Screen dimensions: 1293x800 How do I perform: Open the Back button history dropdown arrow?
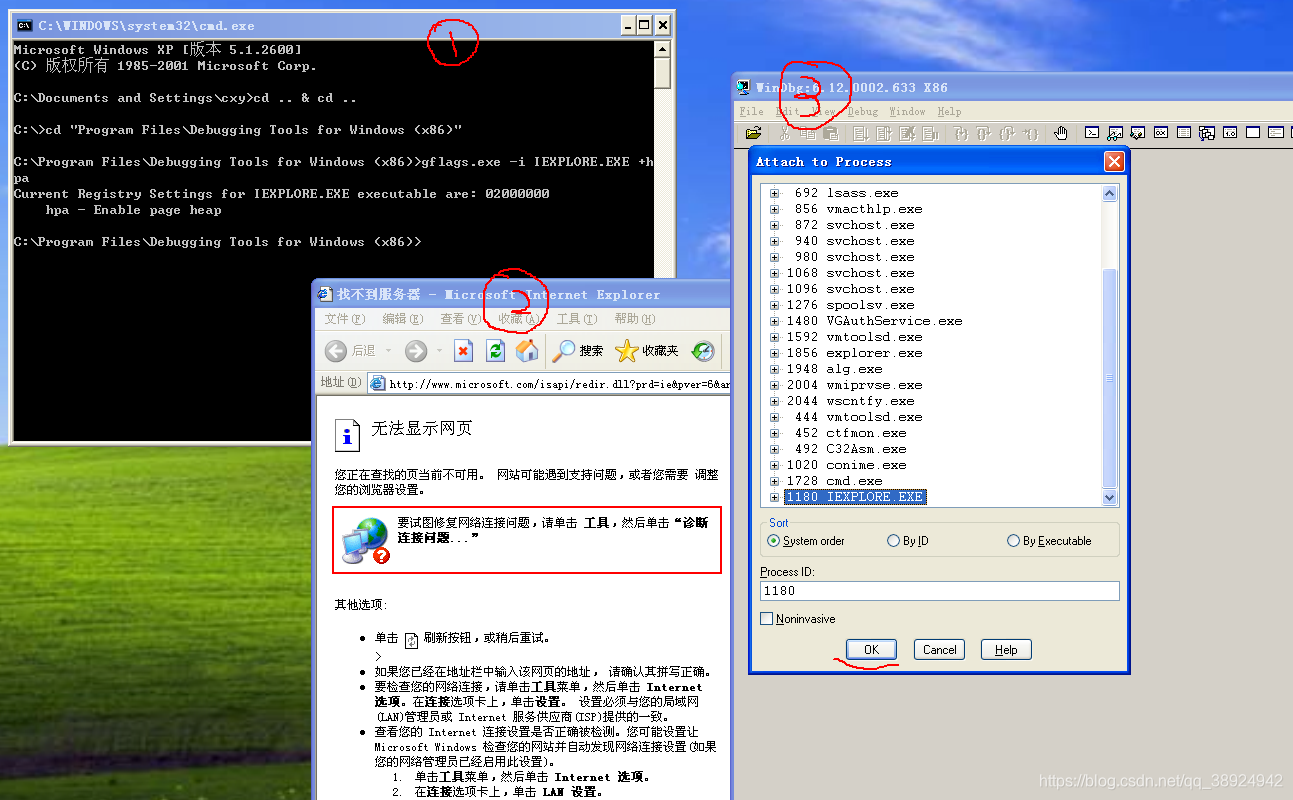coord(386,351)
